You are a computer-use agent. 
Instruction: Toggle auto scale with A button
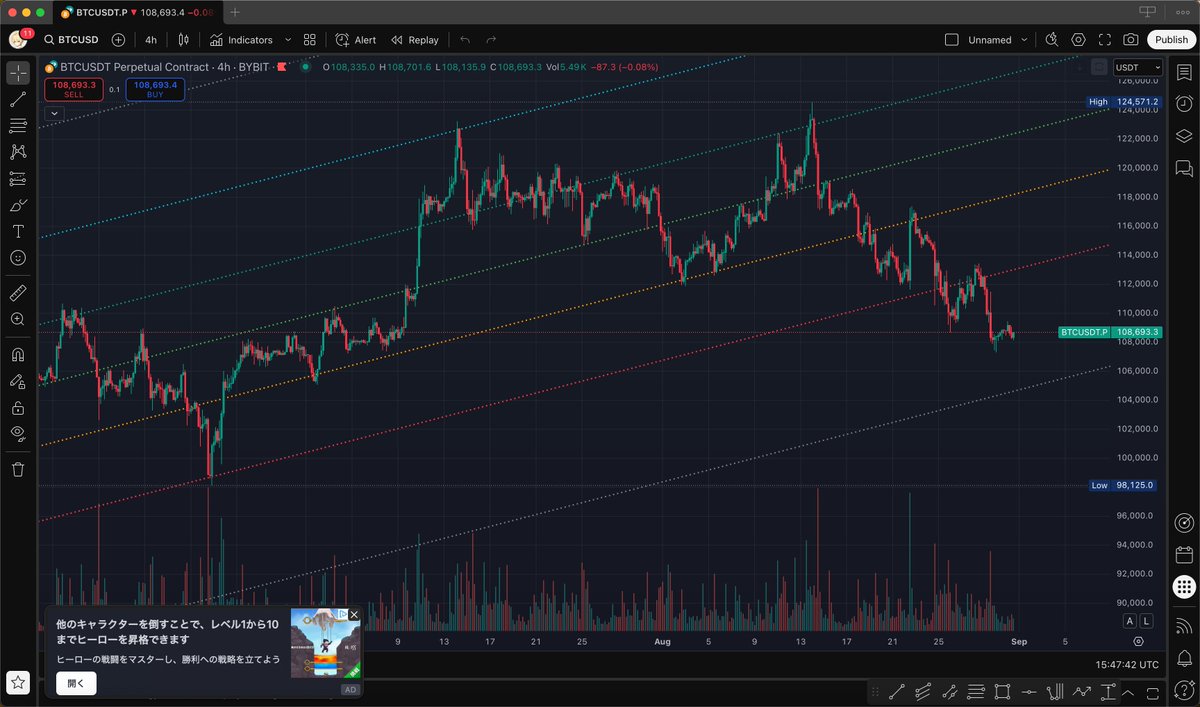(1129, 621)
